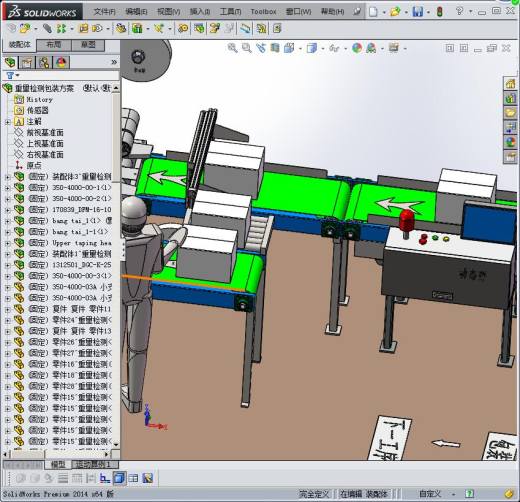Open SolidWorks Resources home icon in task pane
Viewport: 520px width, 502px height.
coord(510,84)
